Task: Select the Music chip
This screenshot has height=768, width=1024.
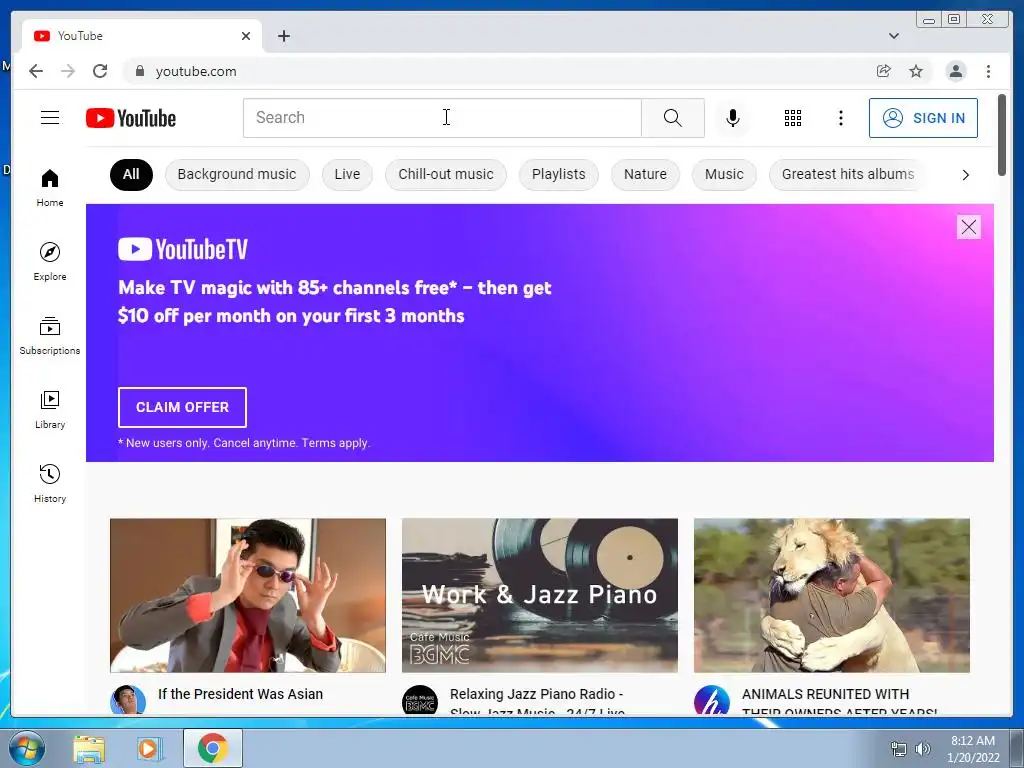Action: (724, 174)
